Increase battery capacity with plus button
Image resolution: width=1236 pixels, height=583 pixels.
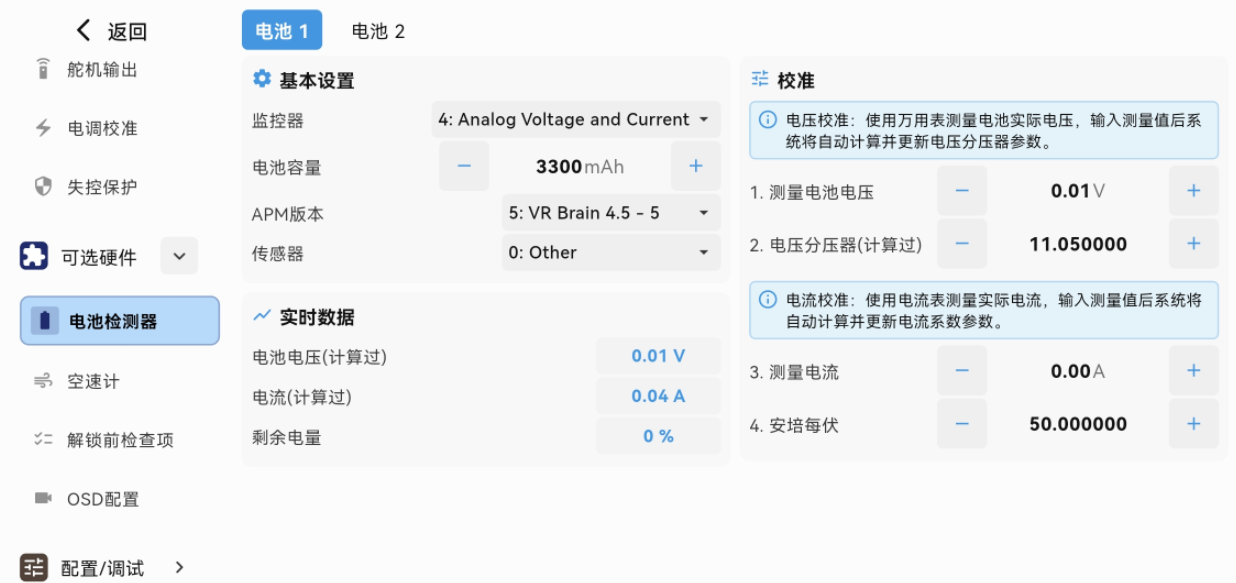(x=696, y=167)
